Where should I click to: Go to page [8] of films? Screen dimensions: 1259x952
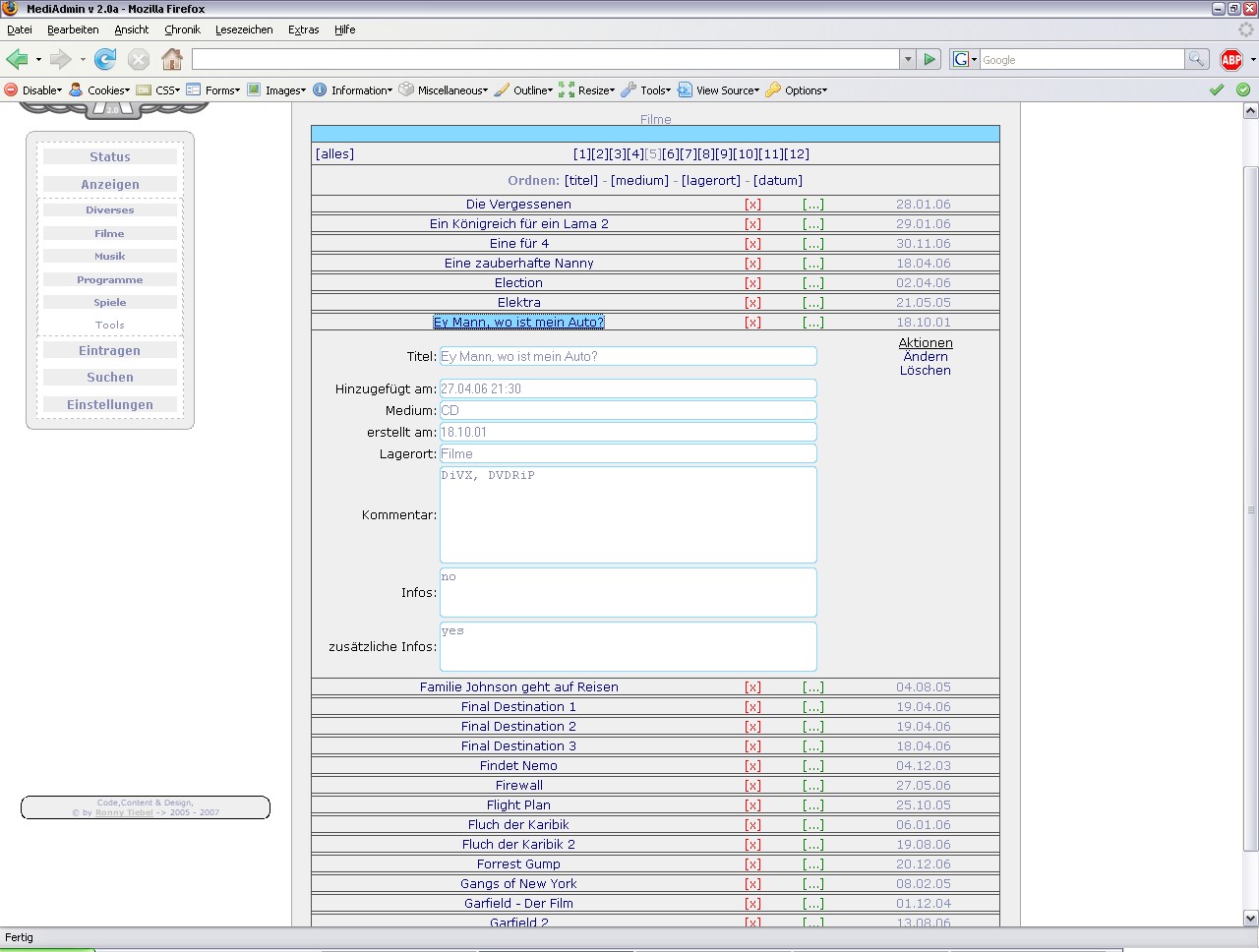706,154
